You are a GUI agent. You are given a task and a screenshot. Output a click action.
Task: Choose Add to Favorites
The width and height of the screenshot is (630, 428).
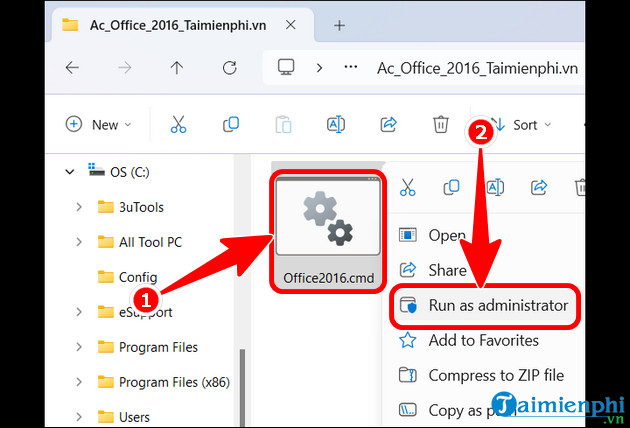click(469, 340)
